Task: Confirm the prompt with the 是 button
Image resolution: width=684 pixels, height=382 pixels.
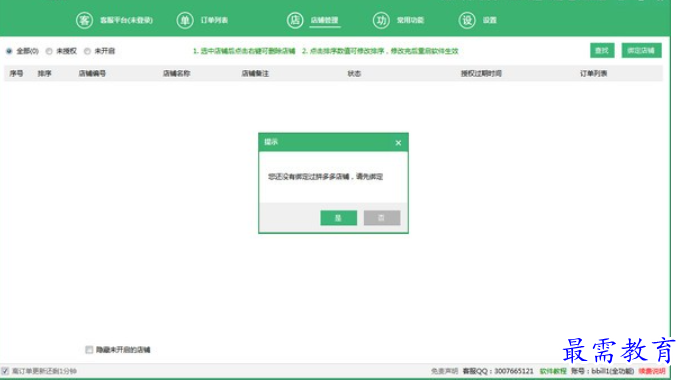Action: pos(339,218)
